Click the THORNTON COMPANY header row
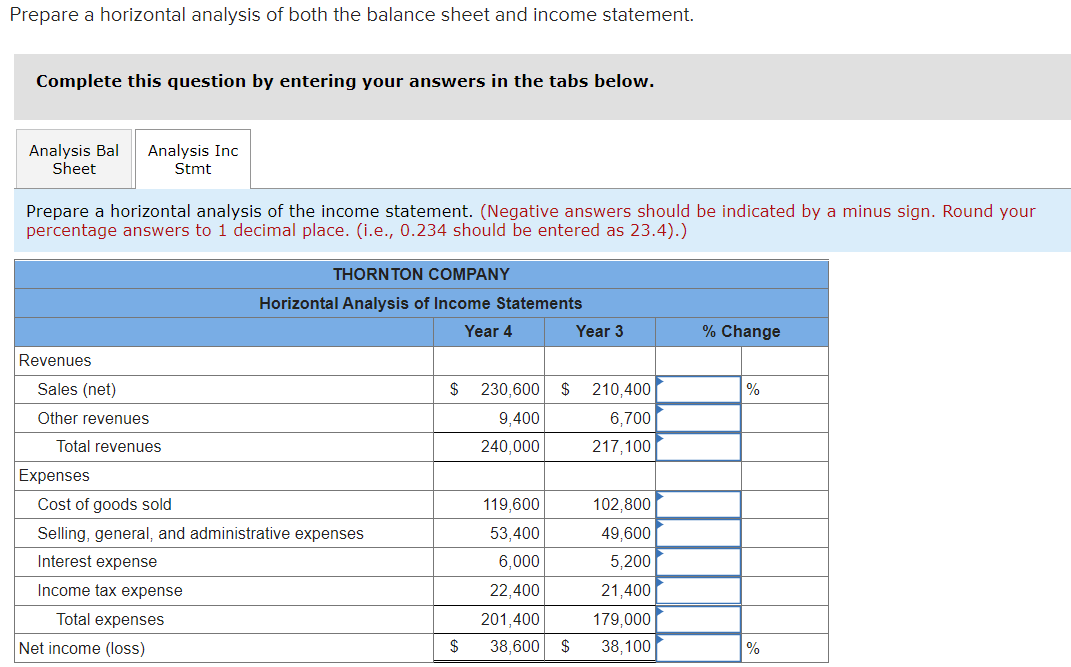1071x667 pixels. (x=420, y=274)
